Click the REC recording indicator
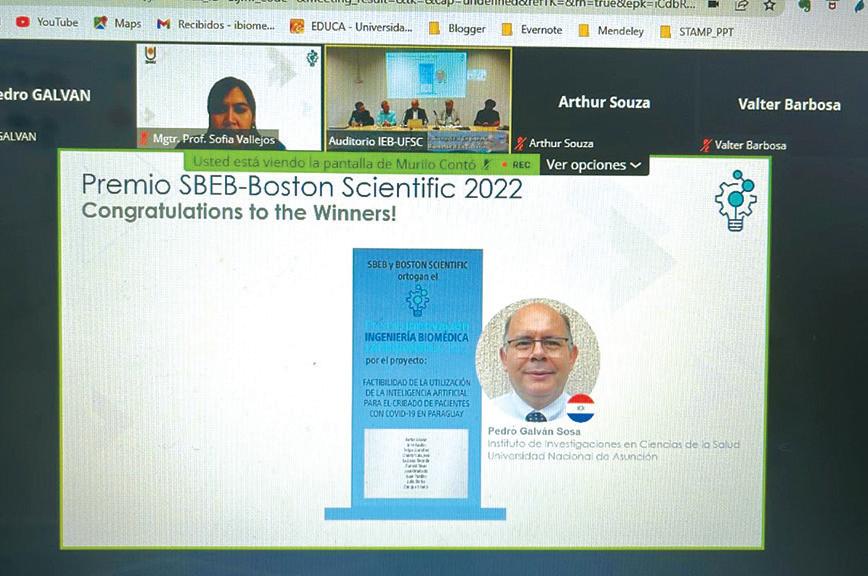This screenshot has height=576, width=868. pos(516,164)
